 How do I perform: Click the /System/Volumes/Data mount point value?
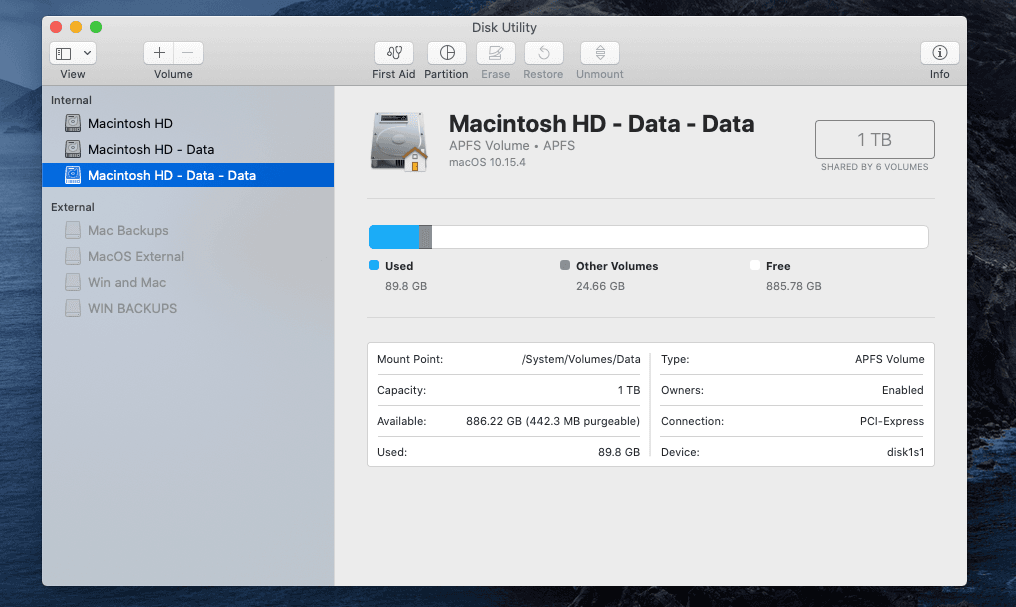pos(581,359)
